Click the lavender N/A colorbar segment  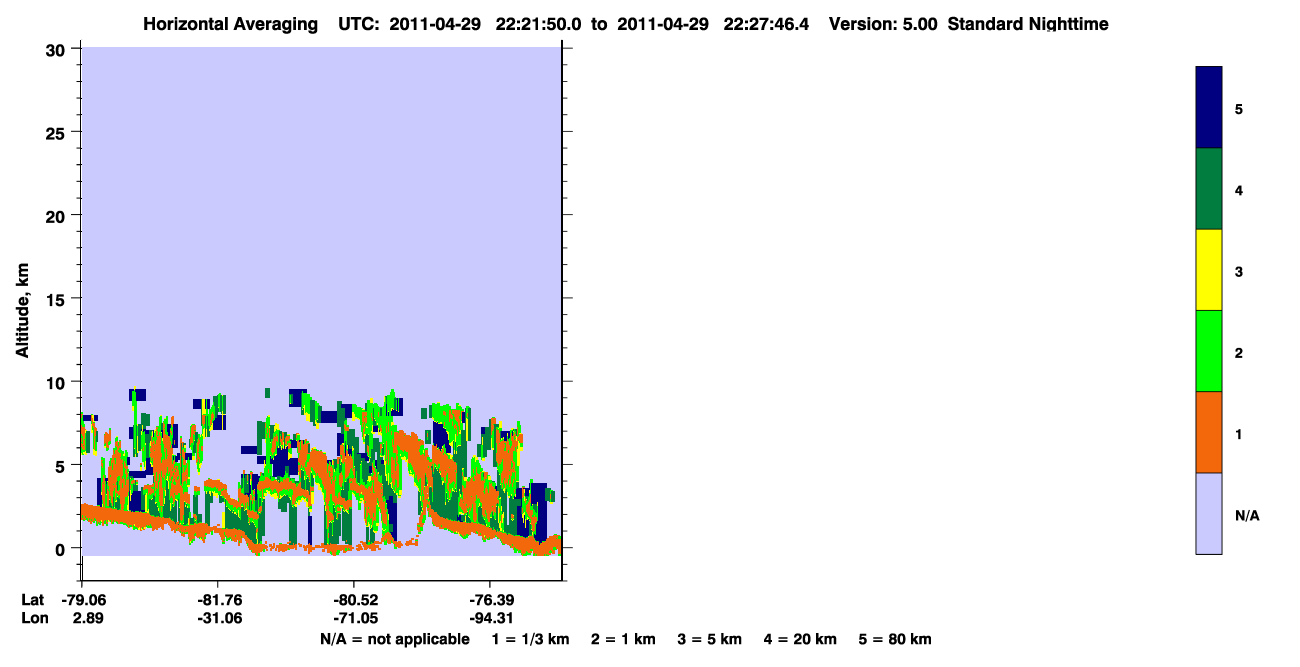[1209, 513]
